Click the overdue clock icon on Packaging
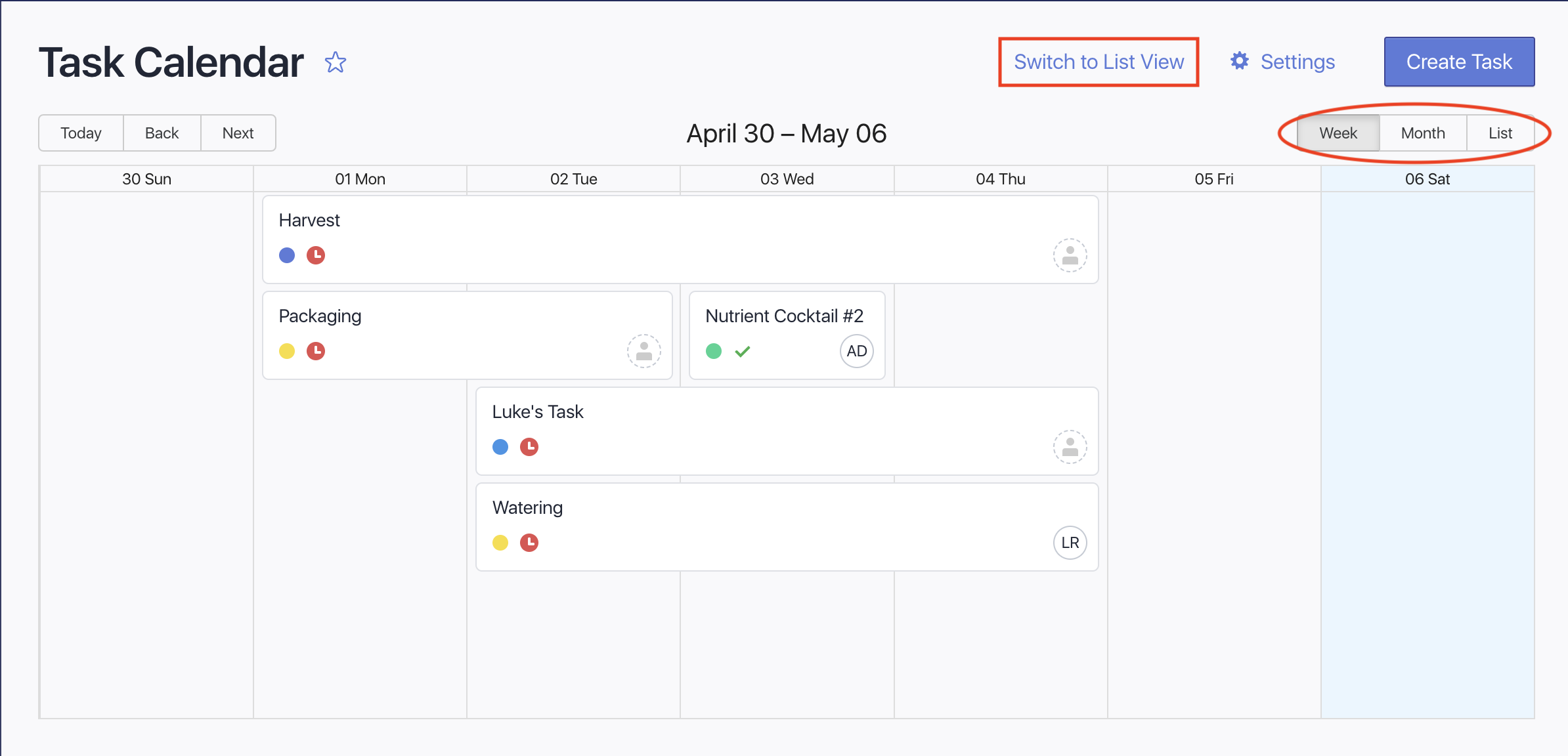This screenshot has height=756, width=1568. click(x=316, y=351)
